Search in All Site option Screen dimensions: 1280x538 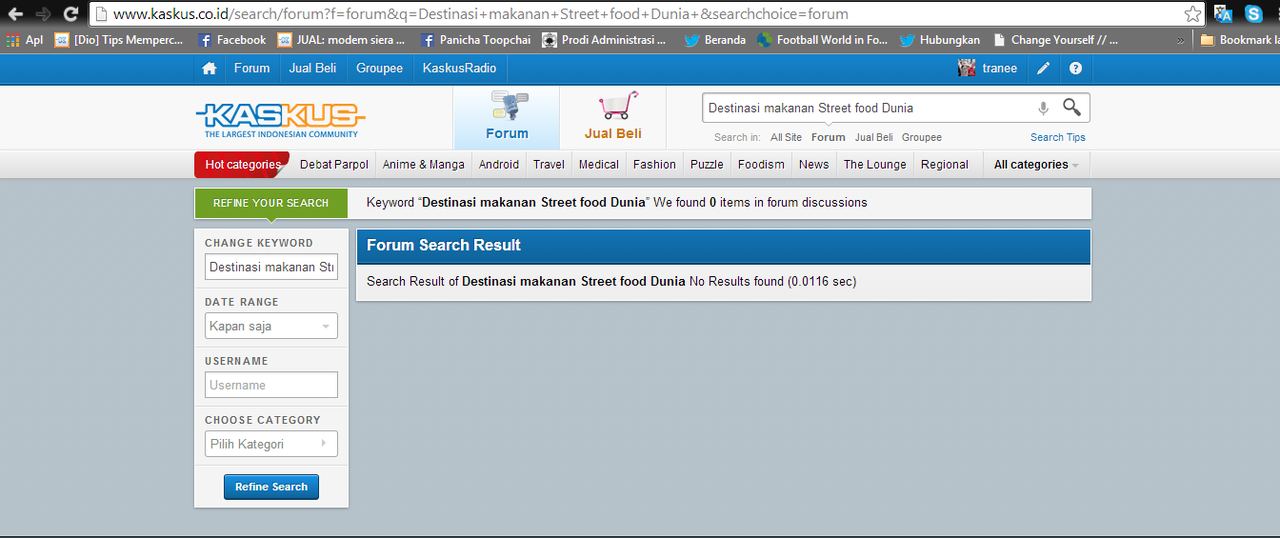786,137
